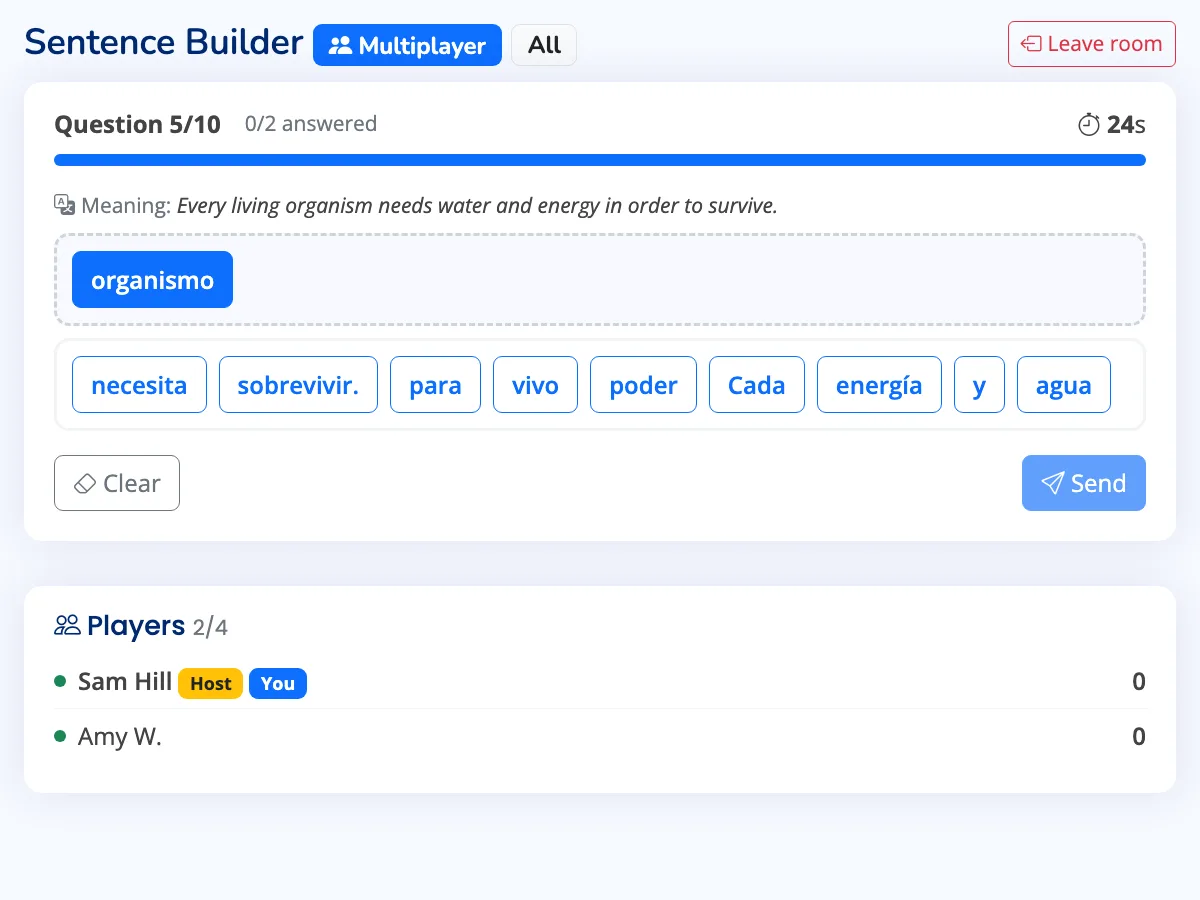Pick the 'energía' word tile
Image resolution: width=1200 pixels, height=900 pixels.
[879, 385]
